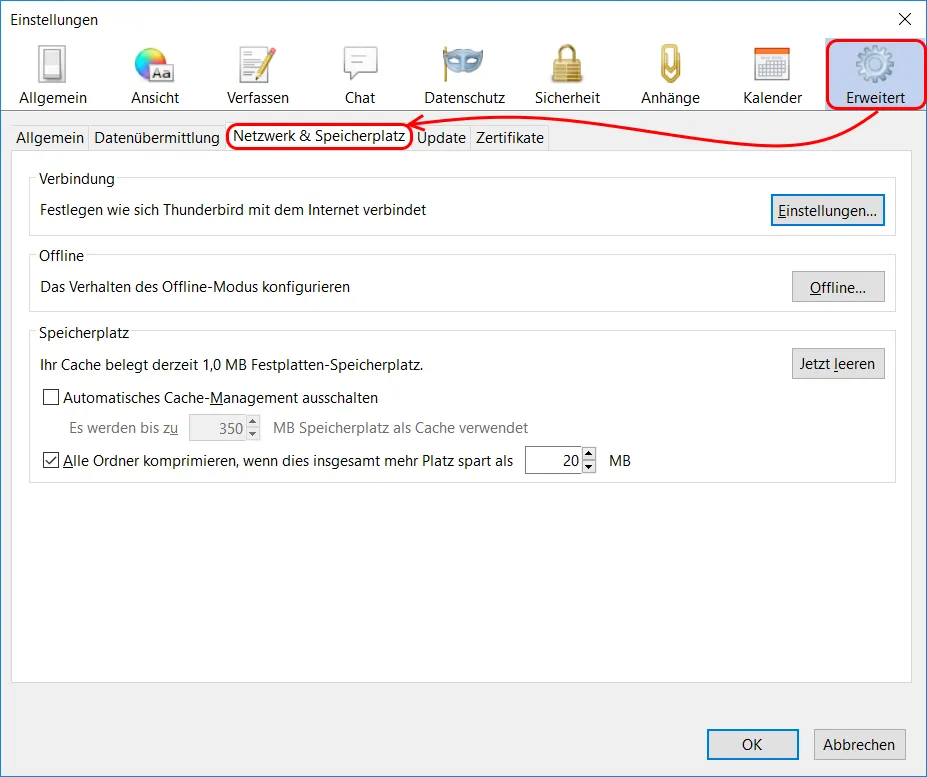Confirm the dialog with OK

(x=753, y=744)
